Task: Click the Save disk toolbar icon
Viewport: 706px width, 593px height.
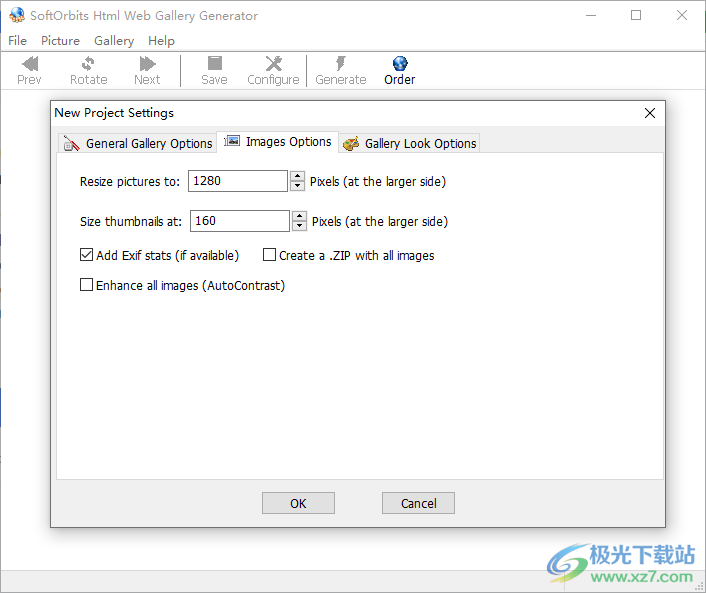Action: click(214, 63)
